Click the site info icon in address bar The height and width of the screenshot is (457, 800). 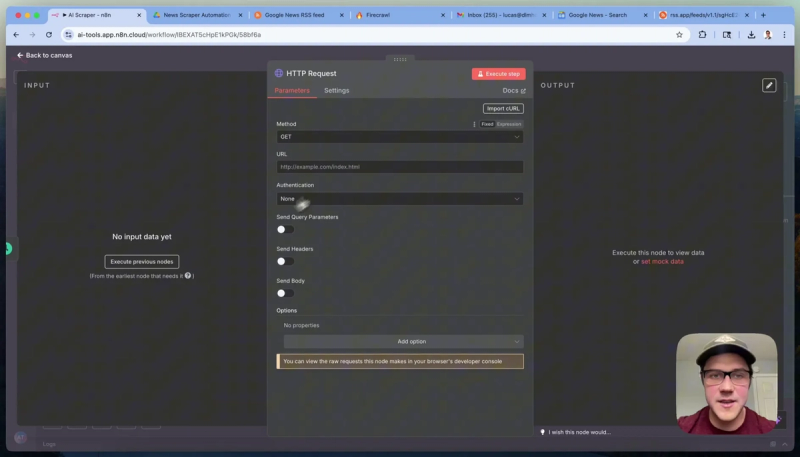click(68, 35)
